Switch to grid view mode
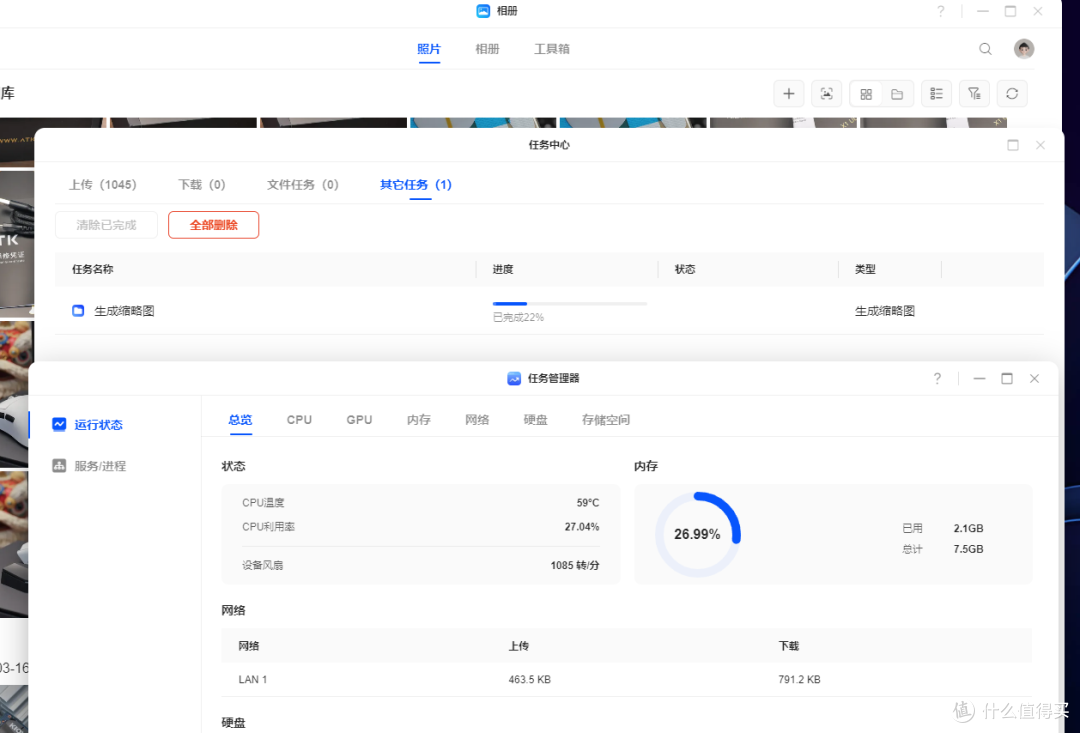This screenshot has width=1080, height=733. (866, 93)
